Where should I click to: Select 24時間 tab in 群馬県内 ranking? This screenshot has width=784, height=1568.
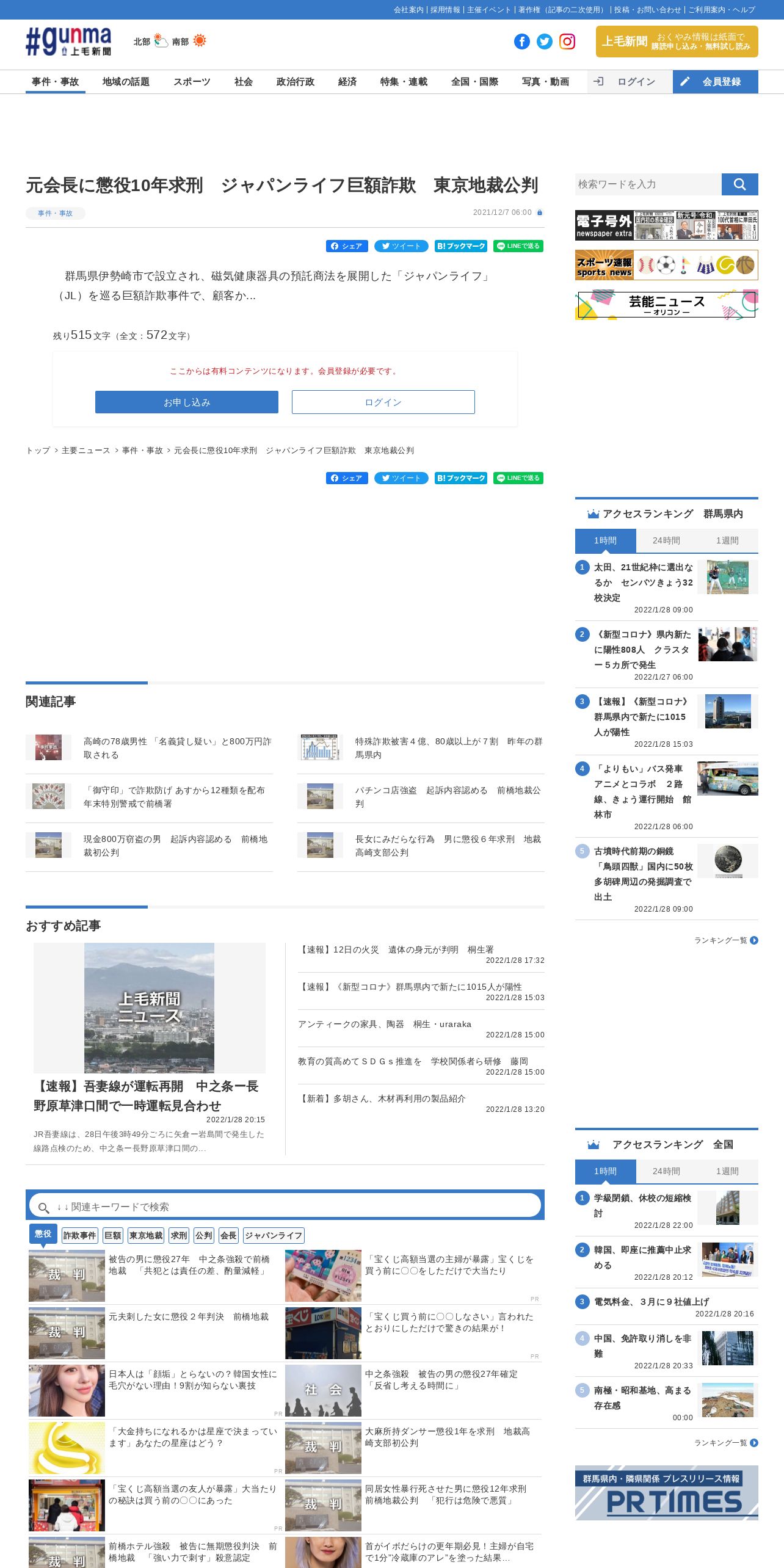coord(666,541)
